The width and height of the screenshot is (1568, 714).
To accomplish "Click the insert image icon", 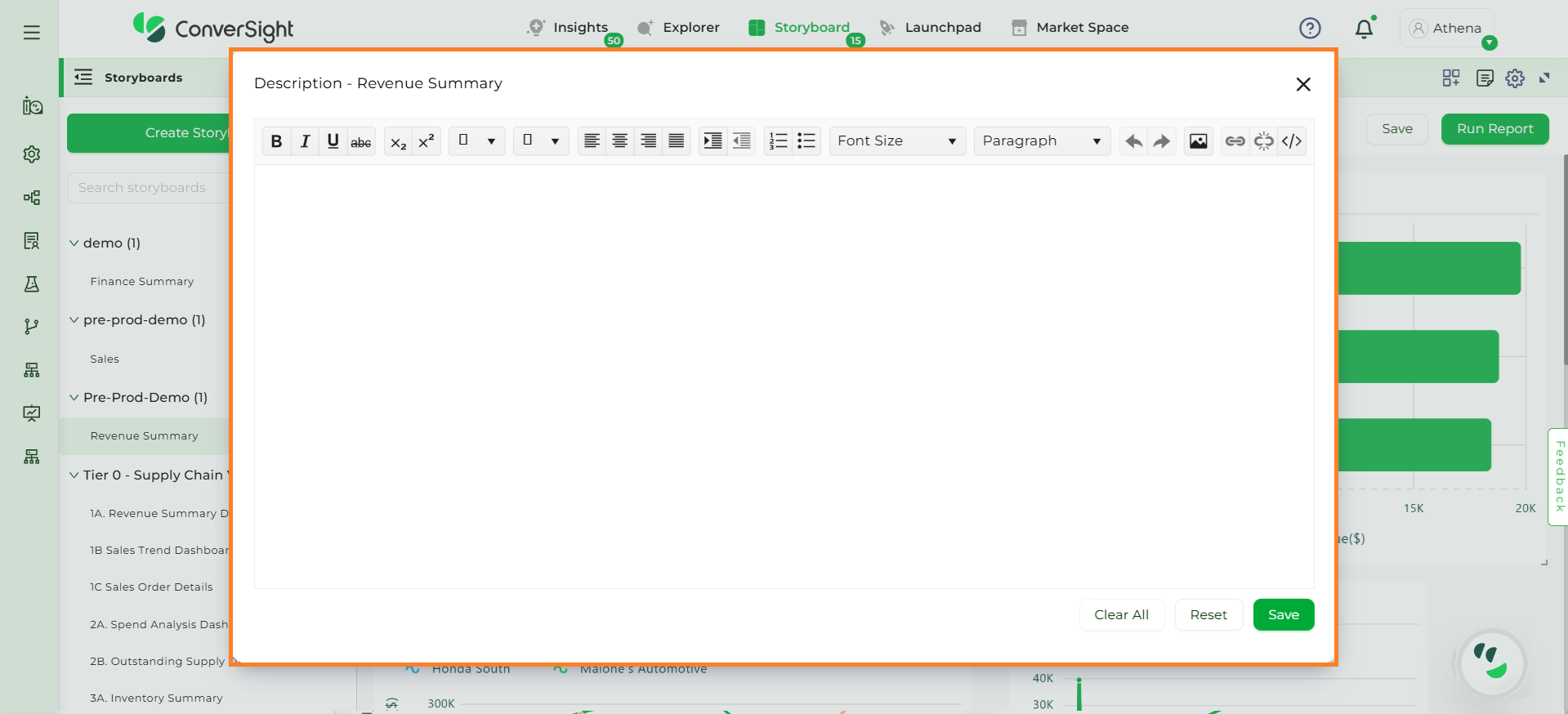I will 1198,141.
